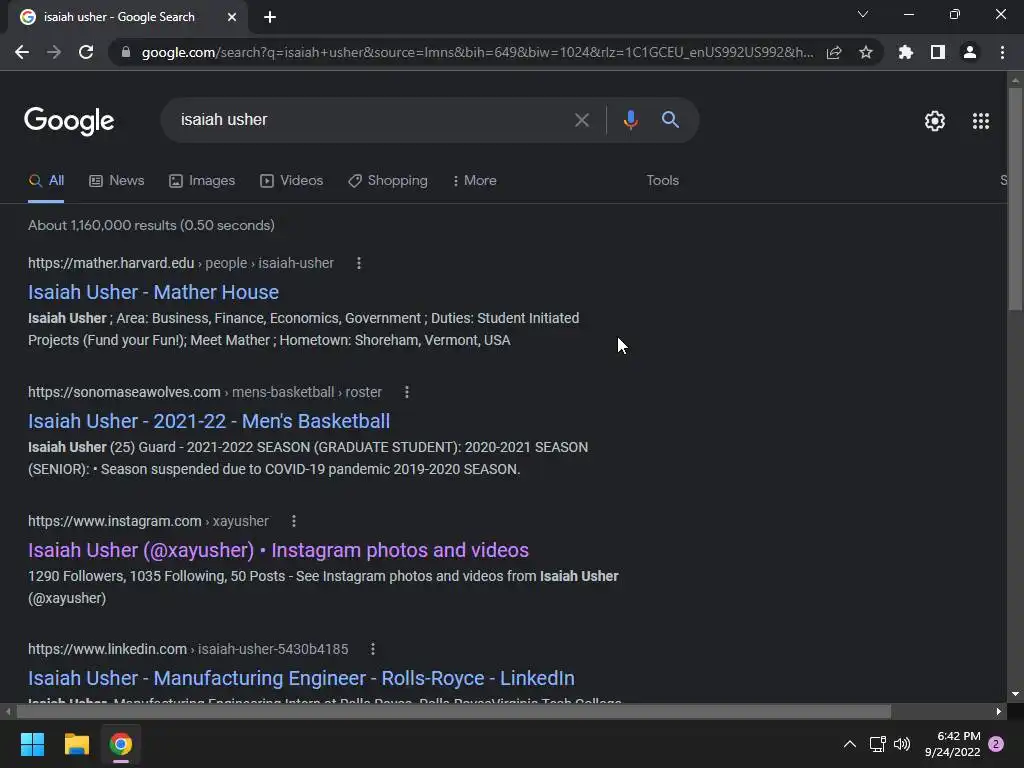Go back using the browser back arrow
The image size is (1024, 768).
point(22,52)
